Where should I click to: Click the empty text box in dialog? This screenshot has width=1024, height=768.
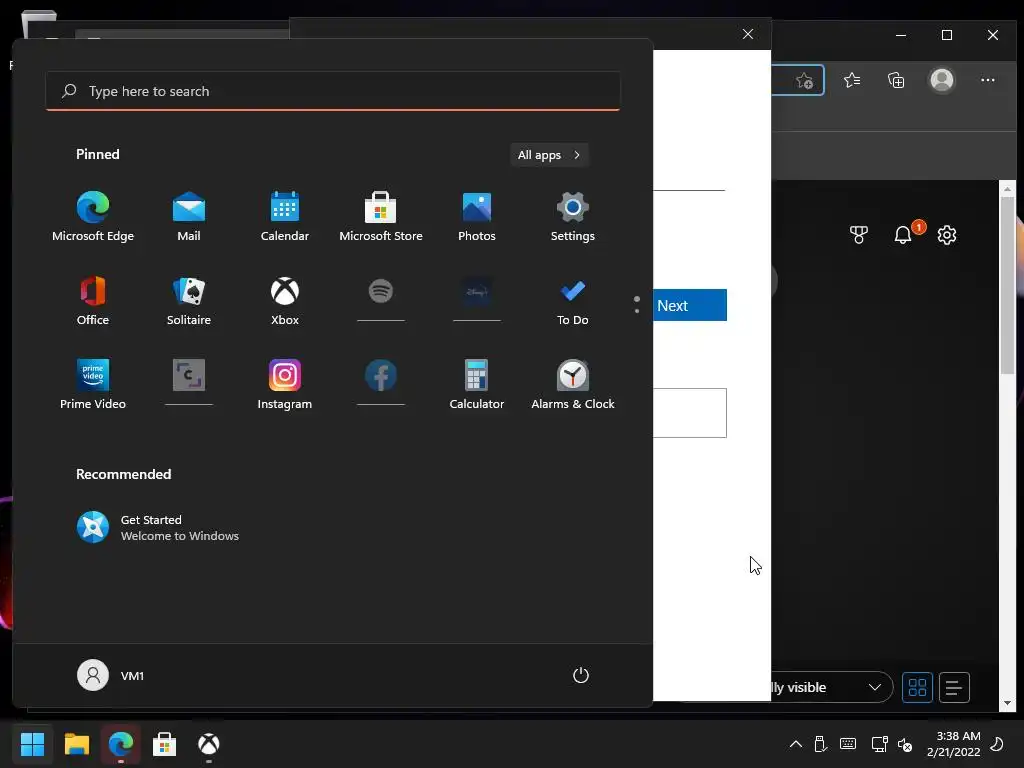click(x=690, y=413)
